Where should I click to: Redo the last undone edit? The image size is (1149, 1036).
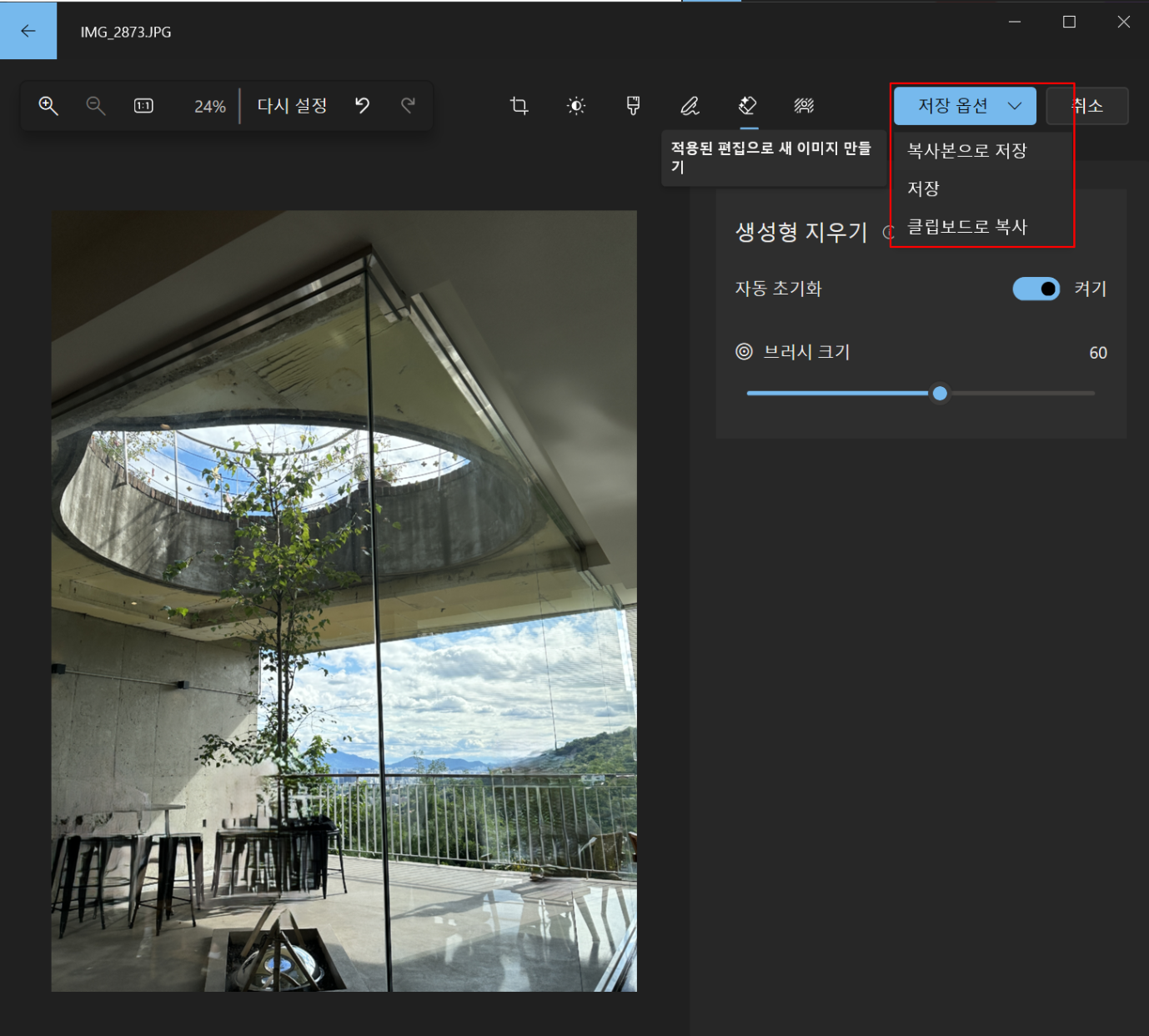tap(408, 106)
